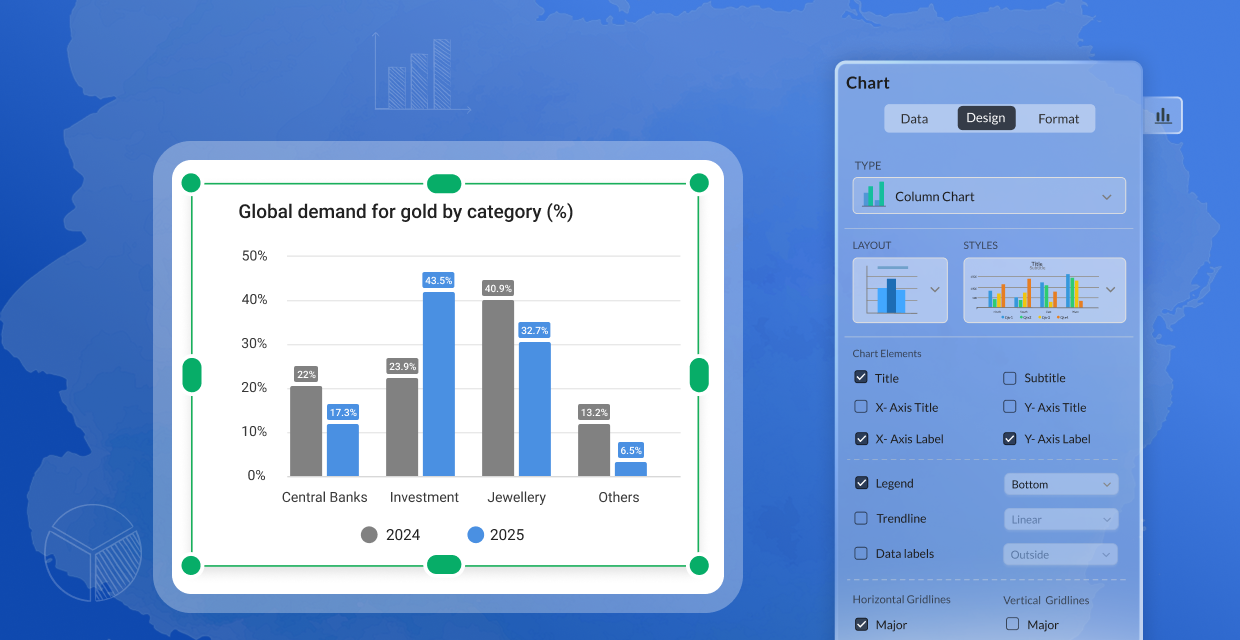Enable the Subtitle checkbox
The width and height of the screenshot is (1240, 640).
tap(1010, 378)
